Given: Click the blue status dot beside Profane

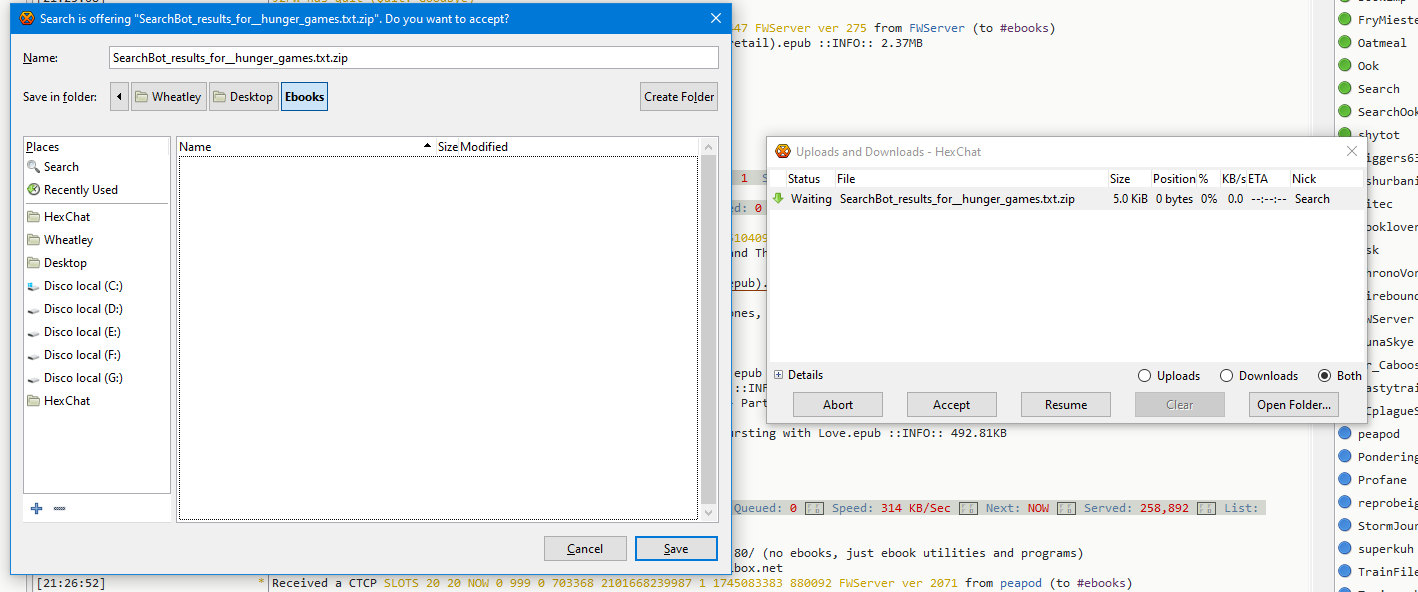Looking at the screenshot, I should tap(1346, 480).
